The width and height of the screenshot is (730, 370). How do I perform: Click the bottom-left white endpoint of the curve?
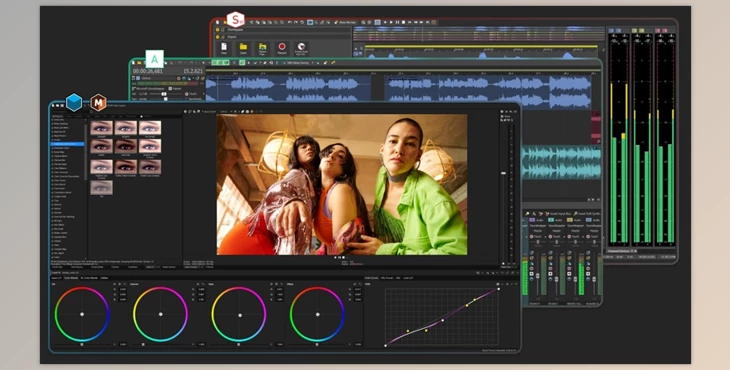[x=385, y=345]
